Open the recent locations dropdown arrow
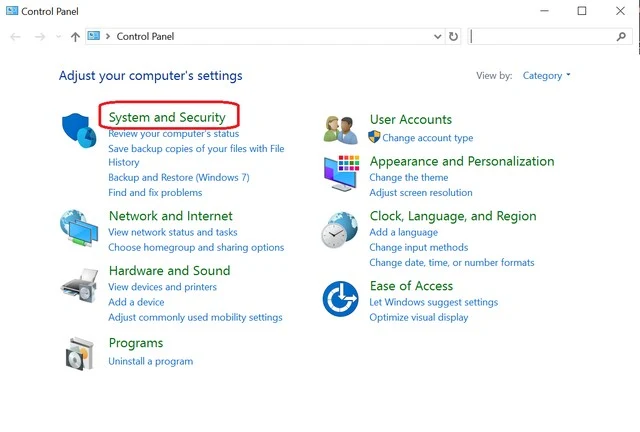Screen dimensions: 640x432 coord(58,37)
